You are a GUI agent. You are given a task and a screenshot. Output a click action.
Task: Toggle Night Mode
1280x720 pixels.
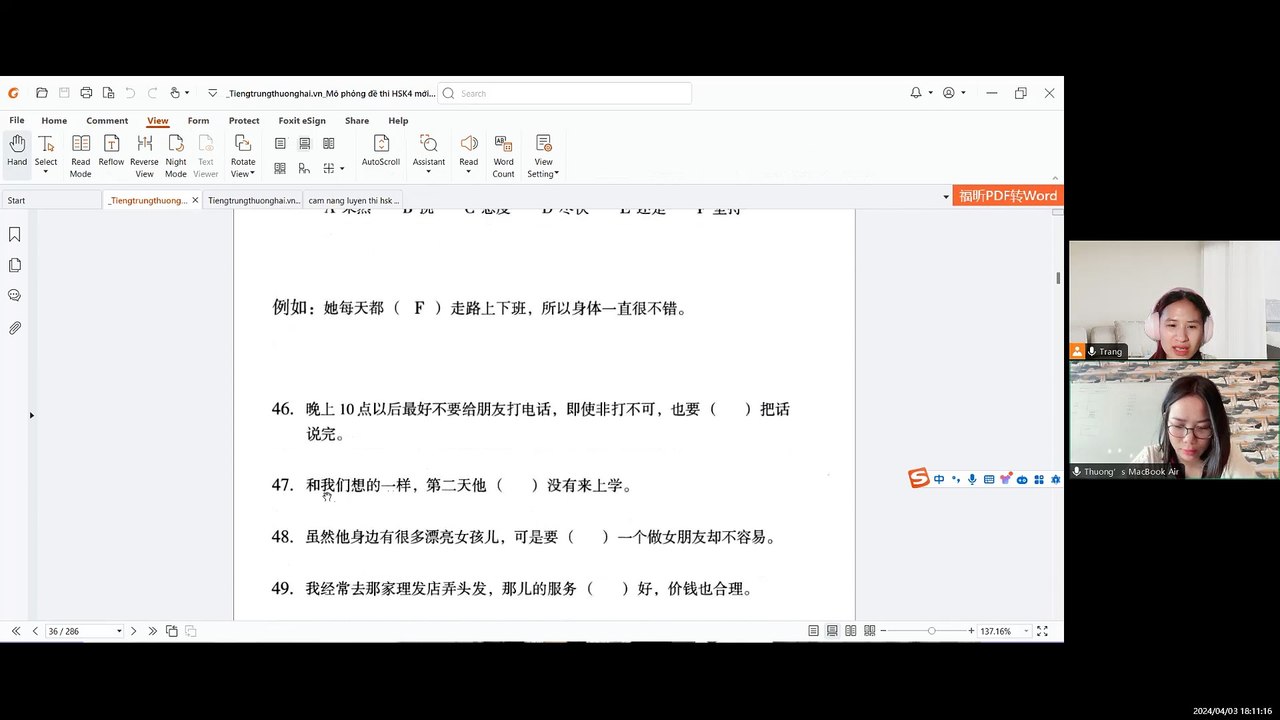[x=176, y=155]
